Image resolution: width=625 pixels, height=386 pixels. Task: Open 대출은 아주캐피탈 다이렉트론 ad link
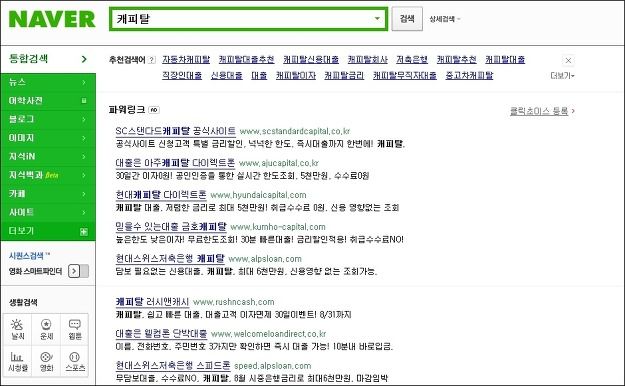[x=175, y=163]
